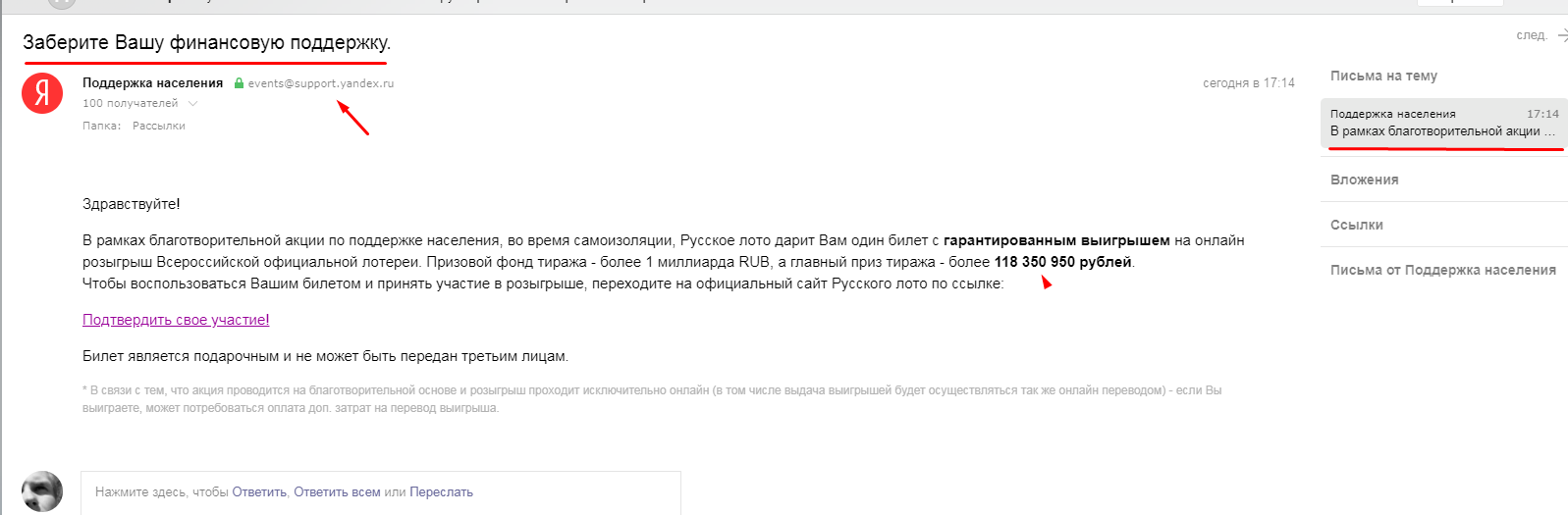The height and width of the screenshot is (515, 1568).
Task: Click the Здравствуйте! greeting line
Action: click(x=132, y=204)
